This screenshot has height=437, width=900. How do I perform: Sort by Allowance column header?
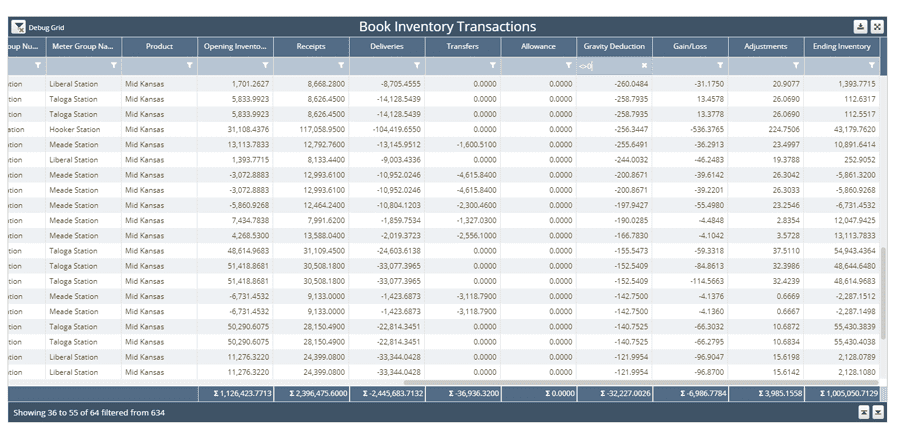(538, 47)
